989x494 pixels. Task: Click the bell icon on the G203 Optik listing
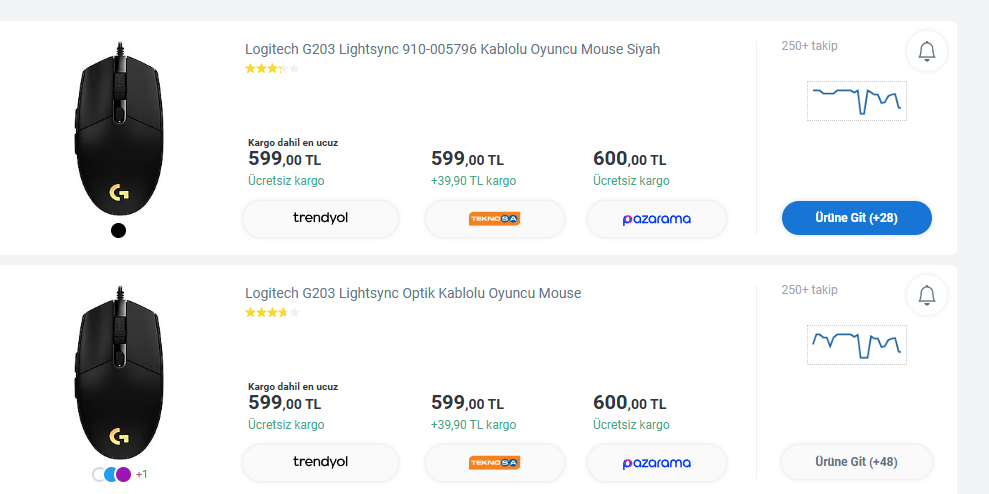click(926, 295)
